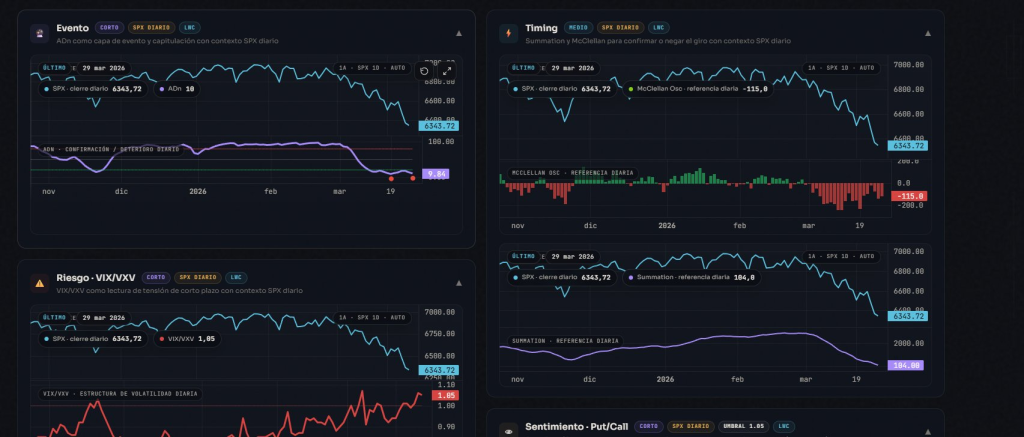Toggle the VIX/VXV series in Riesgo legend
The width and height of the screenshot is (1024, 437).
click(x=187, y=338)
